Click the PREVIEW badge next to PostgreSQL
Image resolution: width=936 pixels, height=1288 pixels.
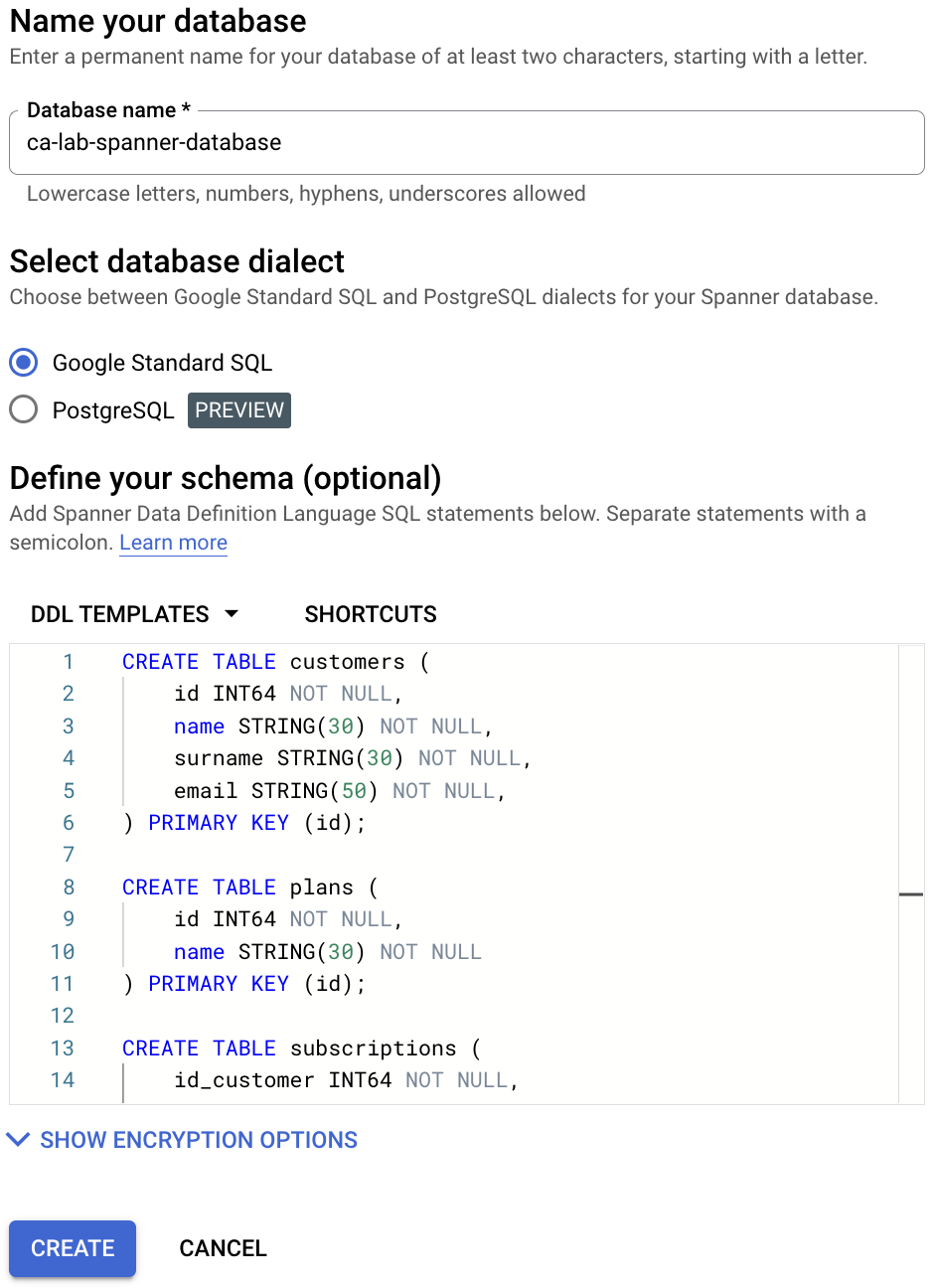click(x=239, y=410)
